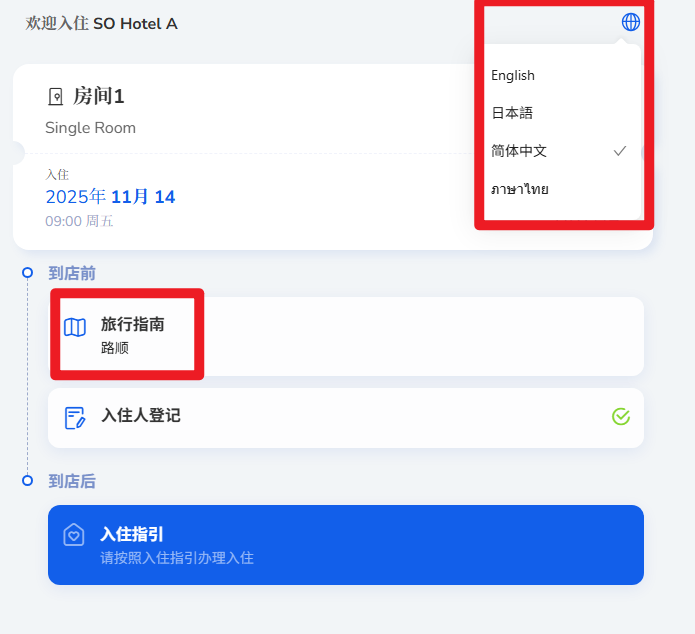Open the globe language selector
The width and height of the screenshot is (695, 634).
[x=630, y=22]
